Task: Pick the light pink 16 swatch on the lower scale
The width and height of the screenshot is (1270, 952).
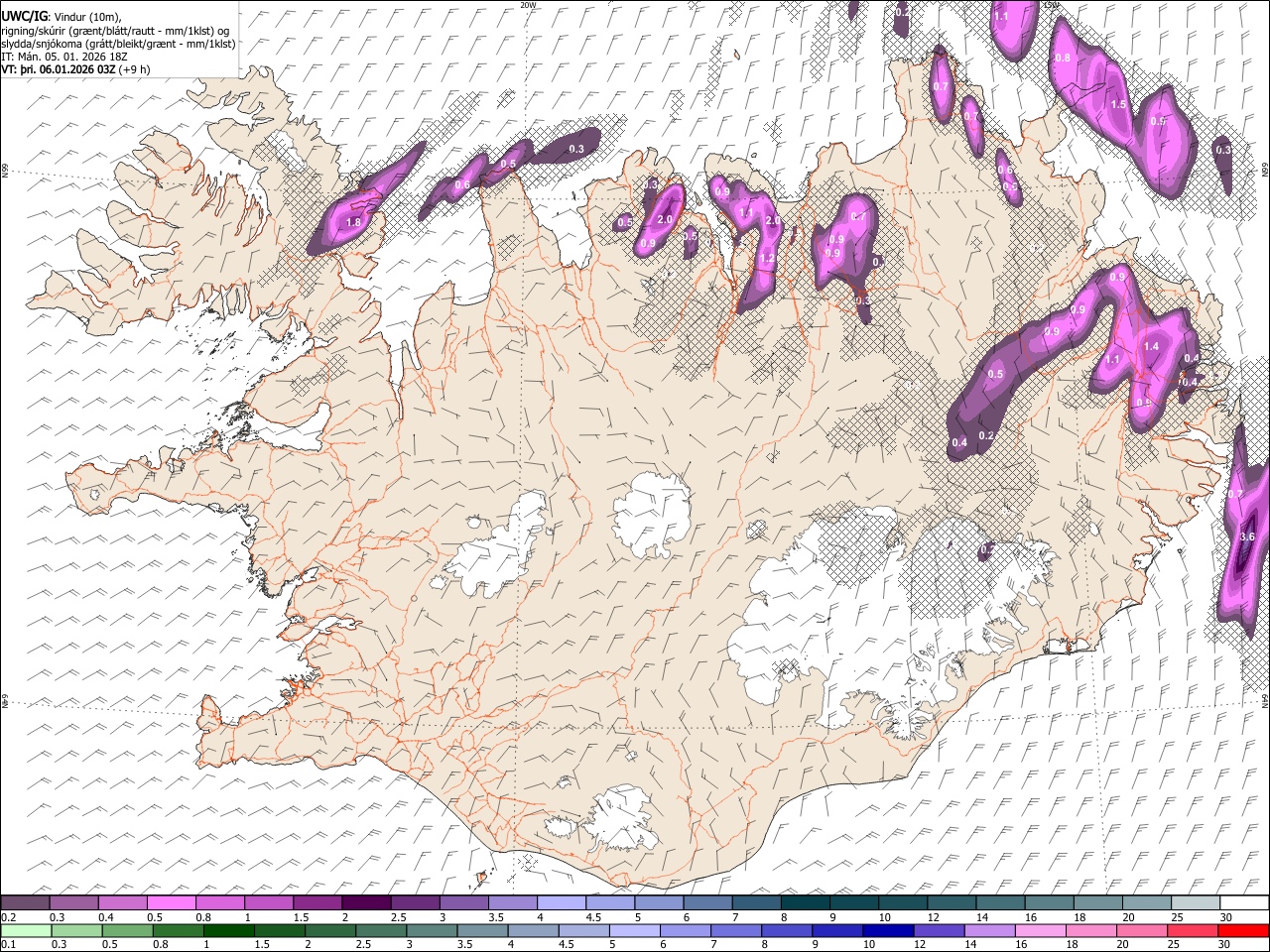Action: click(1039, 930)
